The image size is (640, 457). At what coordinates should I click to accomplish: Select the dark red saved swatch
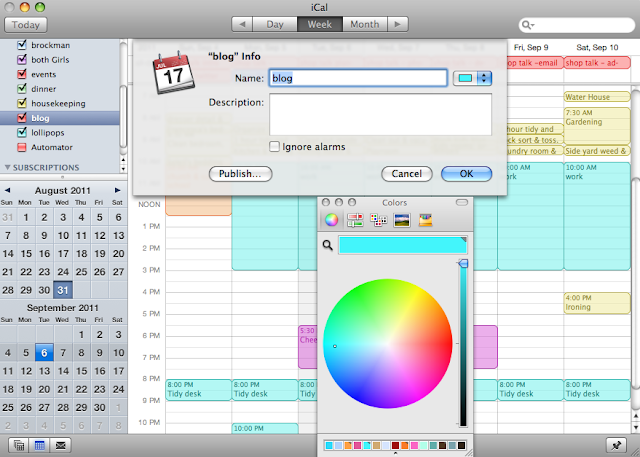(395, 445)
